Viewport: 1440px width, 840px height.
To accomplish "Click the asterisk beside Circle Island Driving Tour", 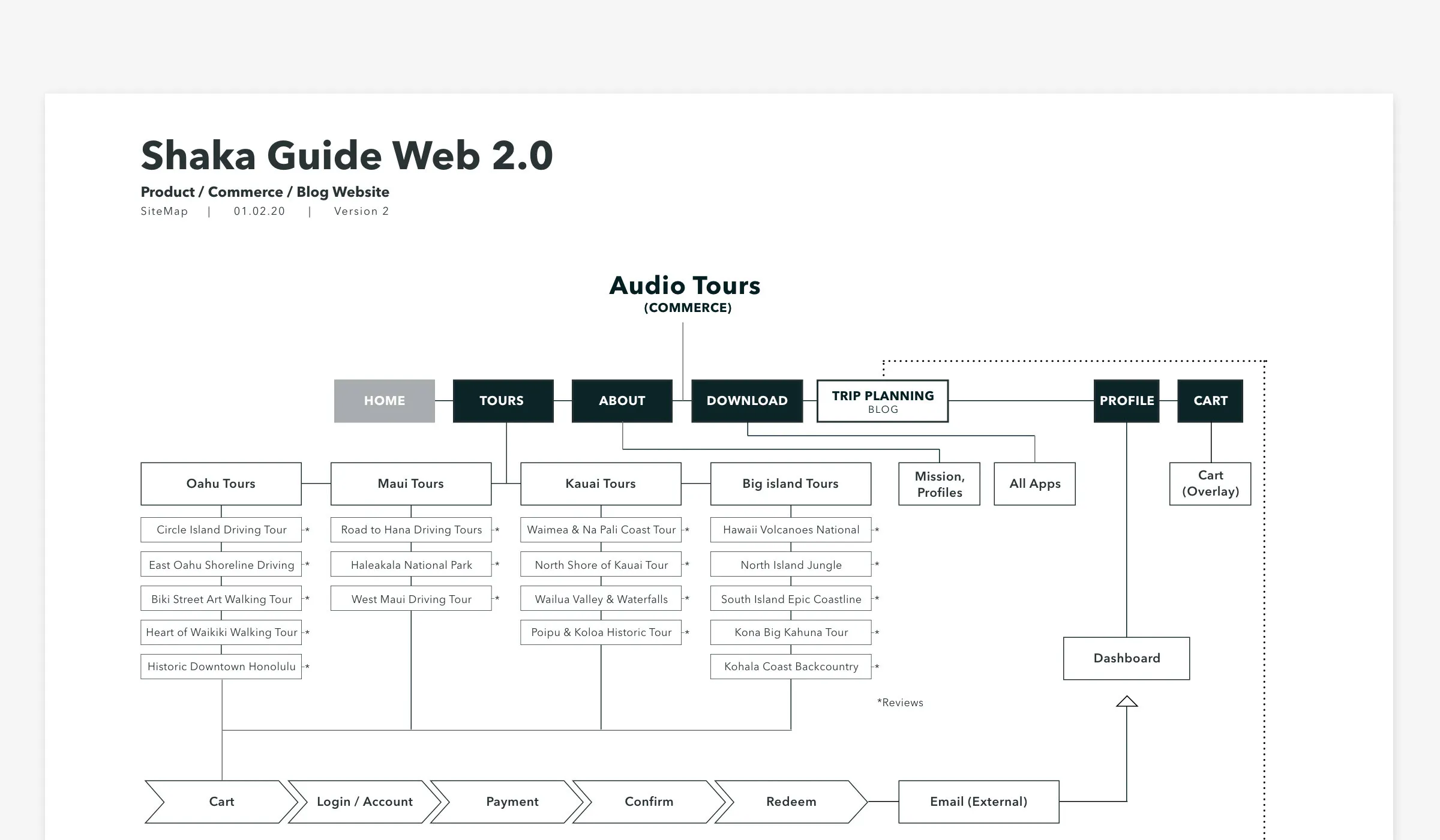I will 307,530.
